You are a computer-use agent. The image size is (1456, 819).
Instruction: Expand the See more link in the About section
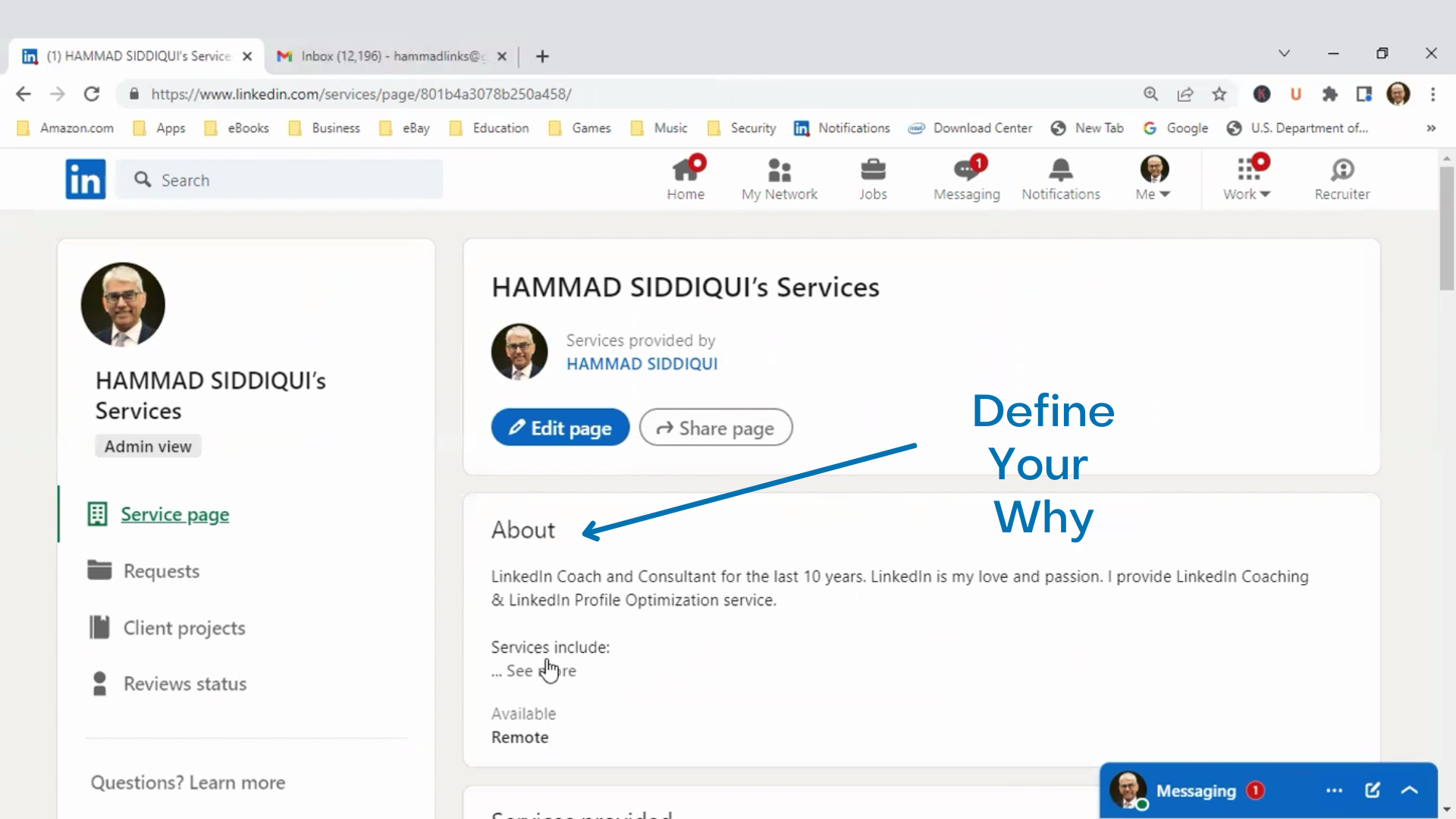(x=541, y=671)
